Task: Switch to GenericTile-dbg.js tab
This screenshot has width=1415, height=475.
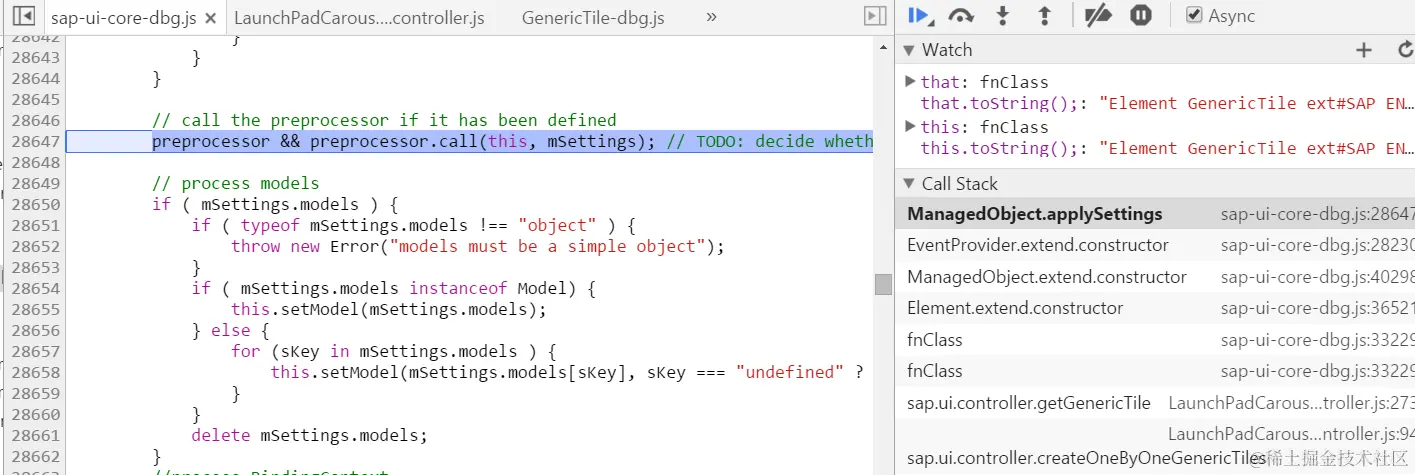Action: [593, 18]
